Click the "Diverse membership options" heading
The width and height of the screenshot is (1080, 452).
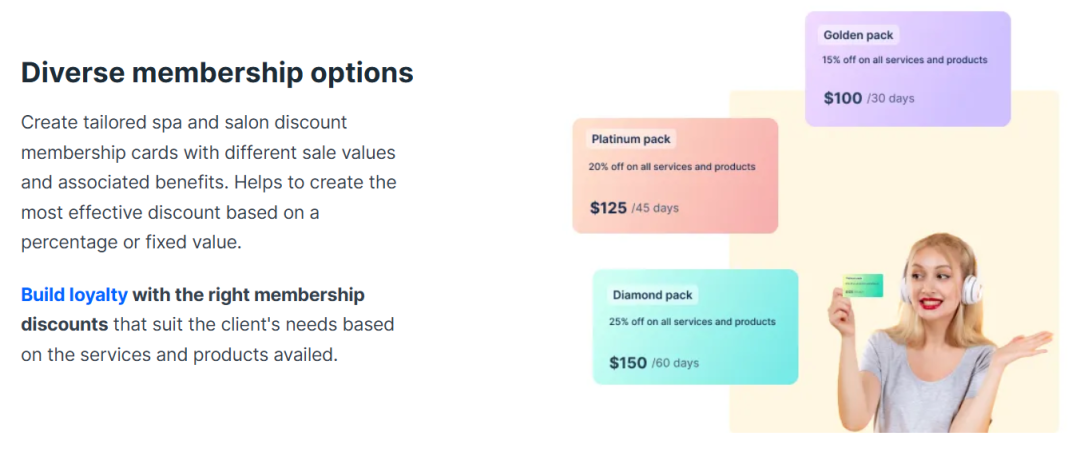coord(217,73)
